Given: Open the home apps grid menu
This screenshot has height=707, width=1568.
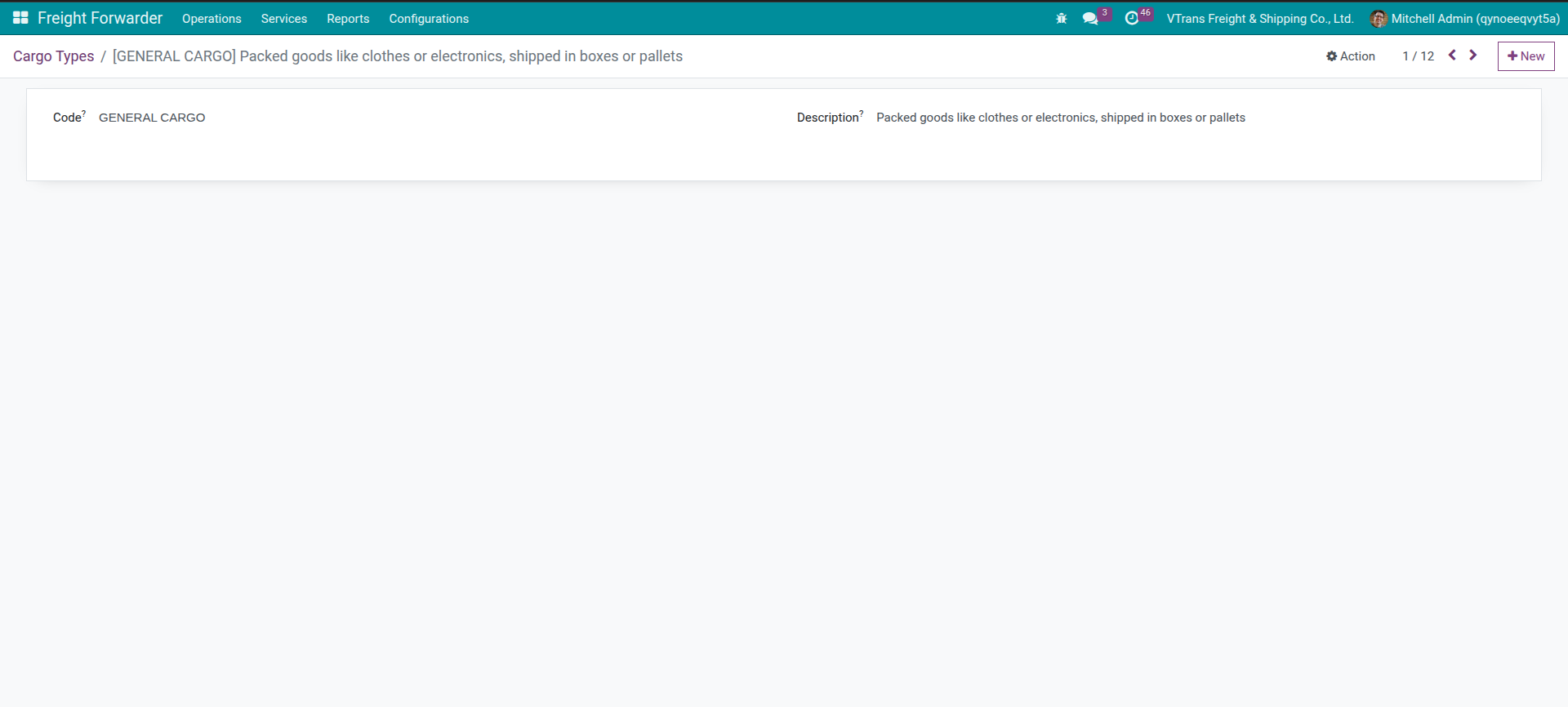Looking at the screenshot, I should [x=20, y=18].
